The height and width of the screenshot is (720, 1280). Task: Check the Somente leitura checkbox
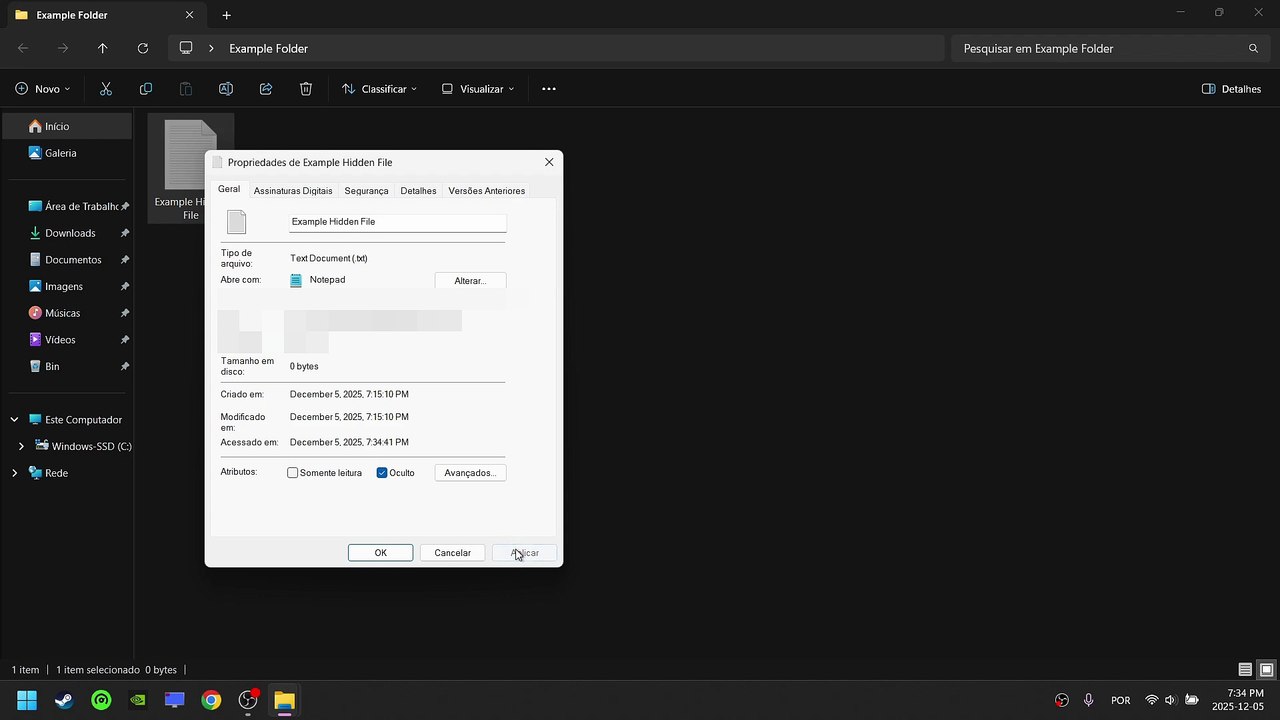(293, 473)
